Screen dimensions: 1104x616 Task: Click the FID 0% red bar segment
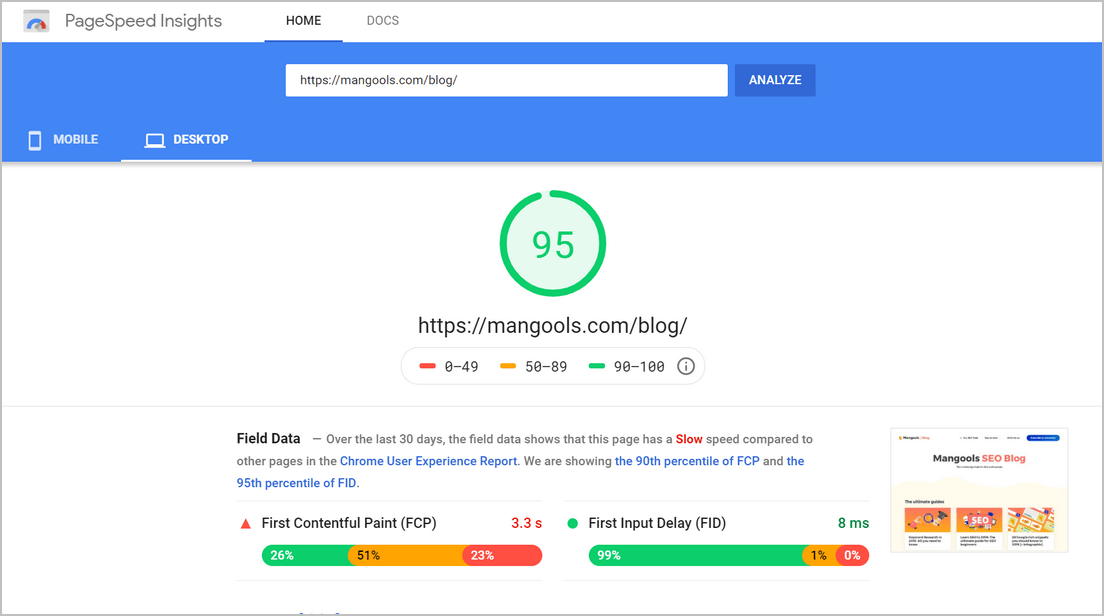(853, 555)
